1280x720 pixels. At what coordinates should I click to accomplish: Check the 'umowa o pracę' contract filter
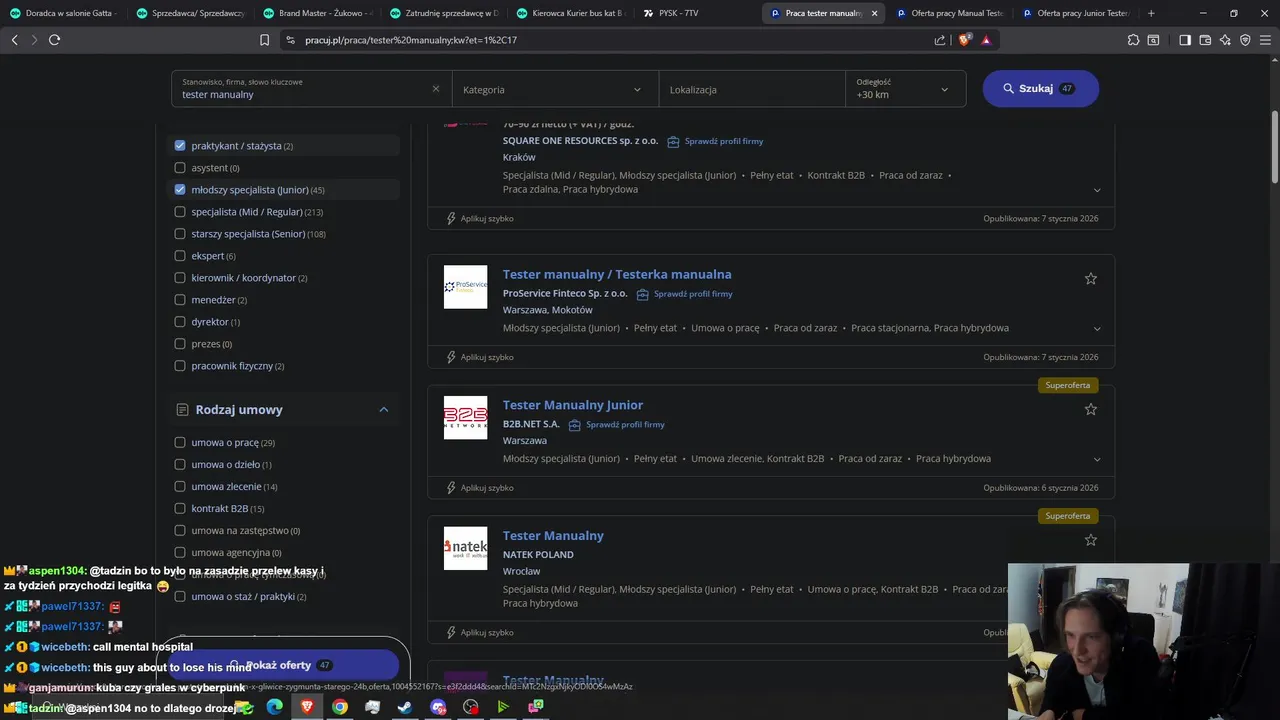click(x=180, y=442)
